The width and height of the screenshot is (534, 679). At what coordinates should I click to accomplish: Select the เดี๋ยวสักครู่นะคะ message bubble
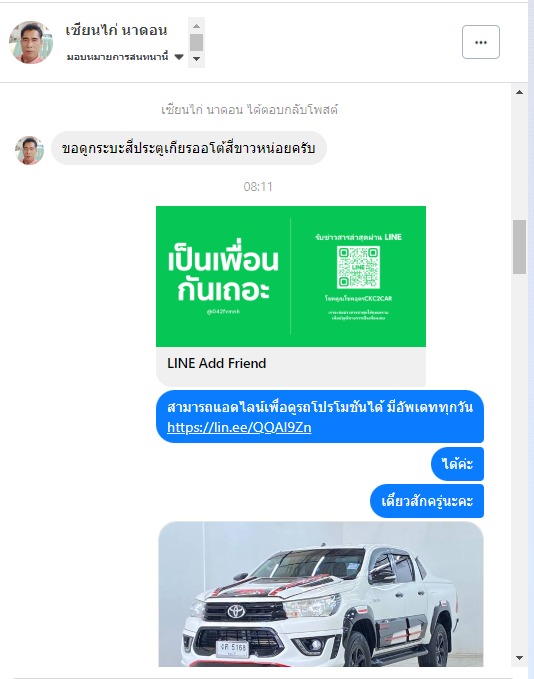point(427,501)
